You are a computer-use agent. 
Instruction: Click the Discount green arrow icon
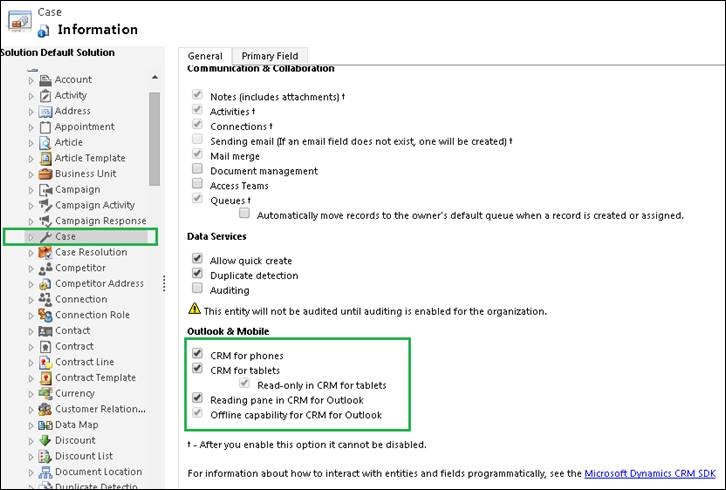(45, 441)
